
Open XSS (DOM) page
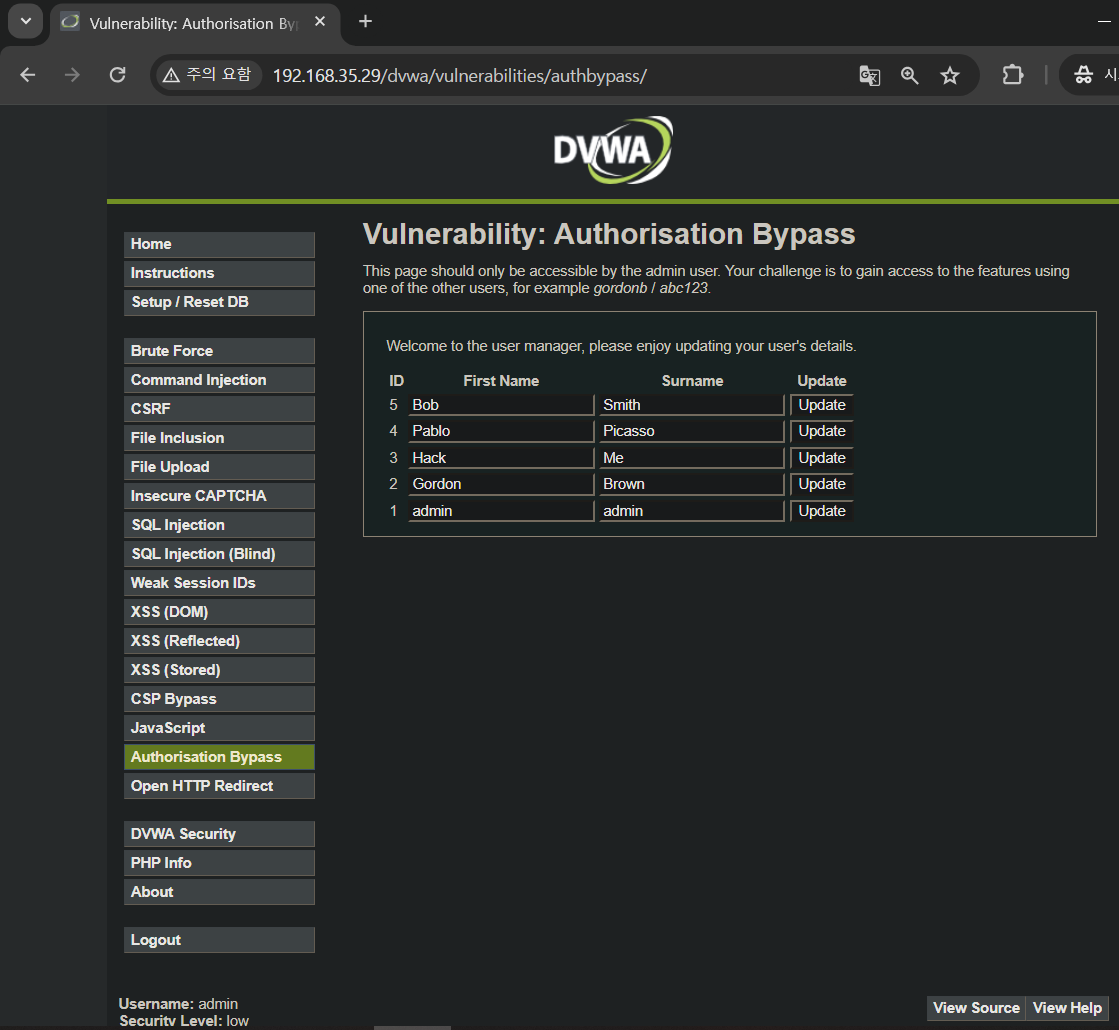[x=219, y=612]
